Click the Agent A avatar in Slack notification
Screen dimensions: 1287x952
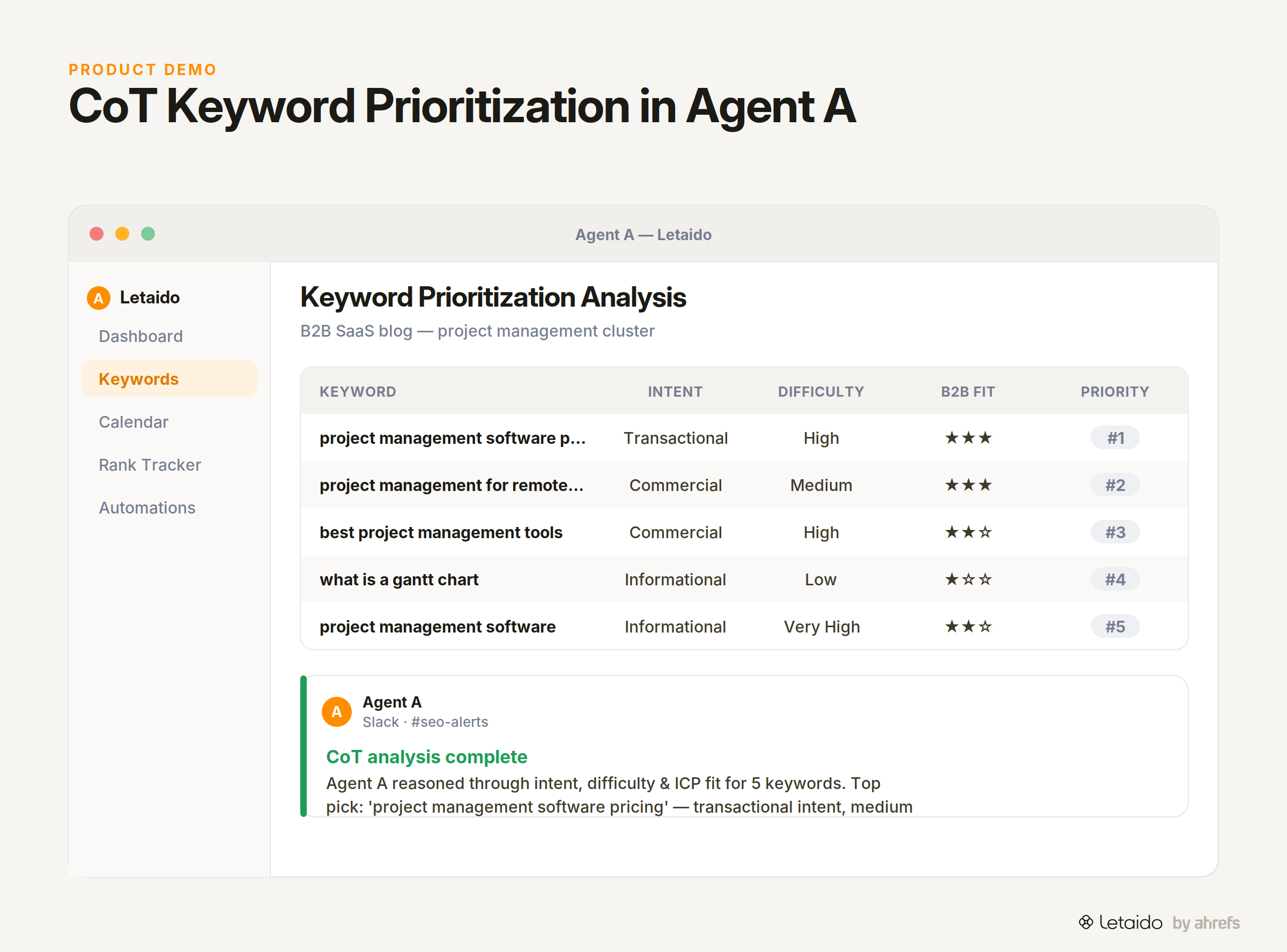pyautogui.click(x=337, y=712)
